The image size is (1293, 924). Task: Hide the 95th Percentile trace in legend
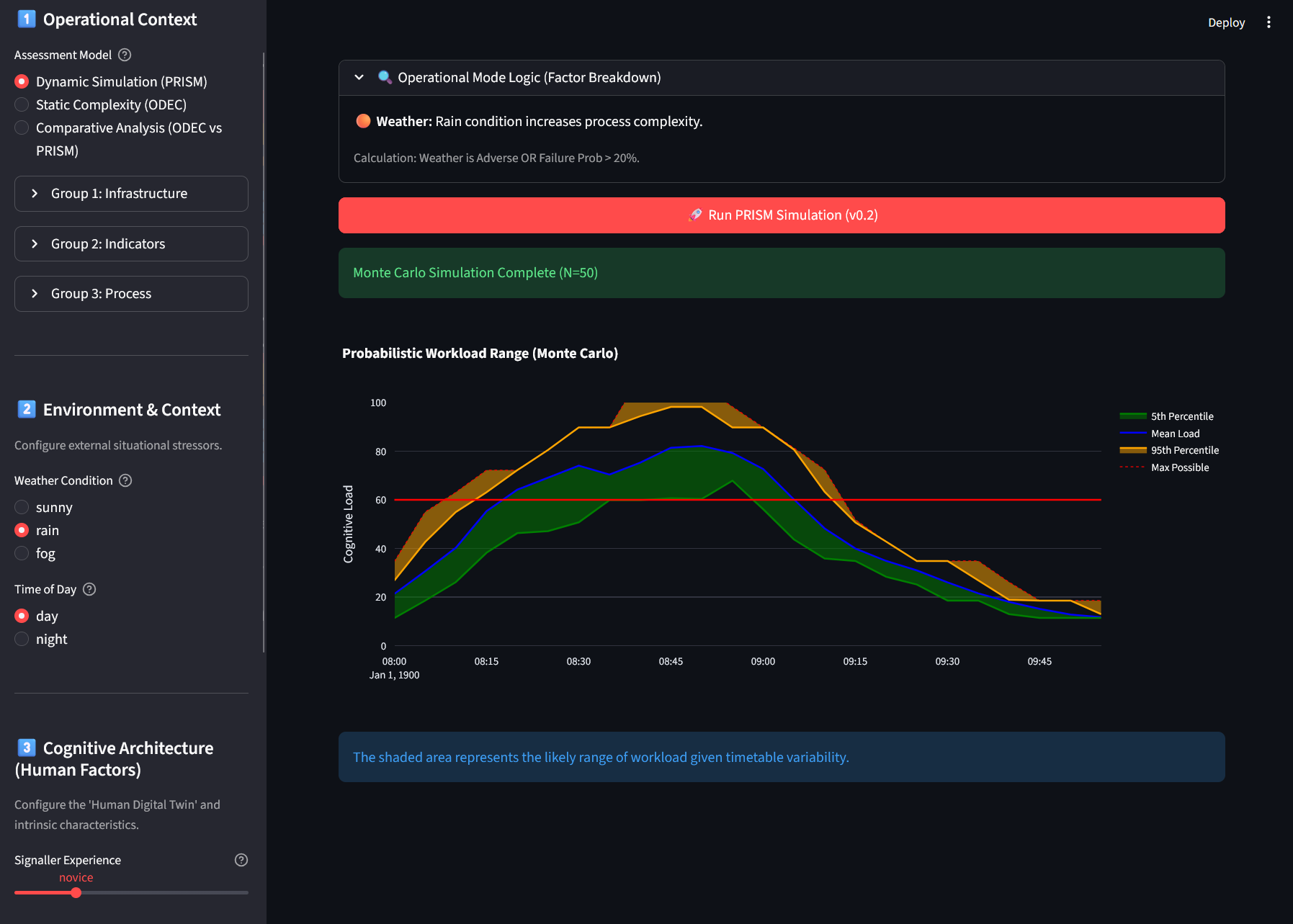pos(1169,450)
